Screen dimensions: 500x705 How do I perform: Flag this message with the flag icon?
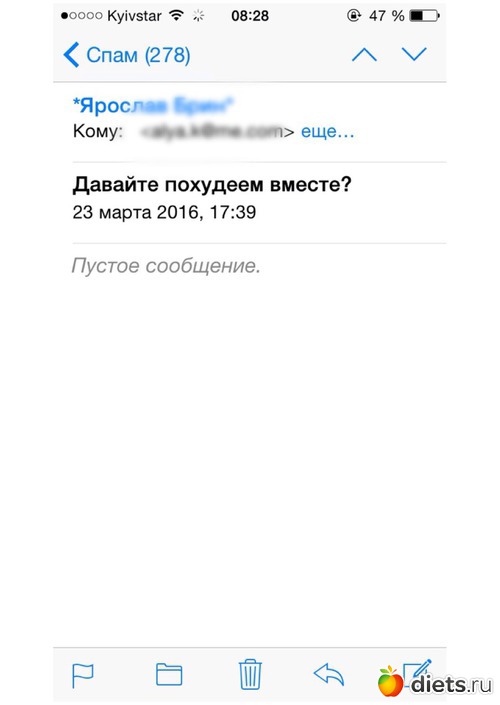[x=83, y=676]
